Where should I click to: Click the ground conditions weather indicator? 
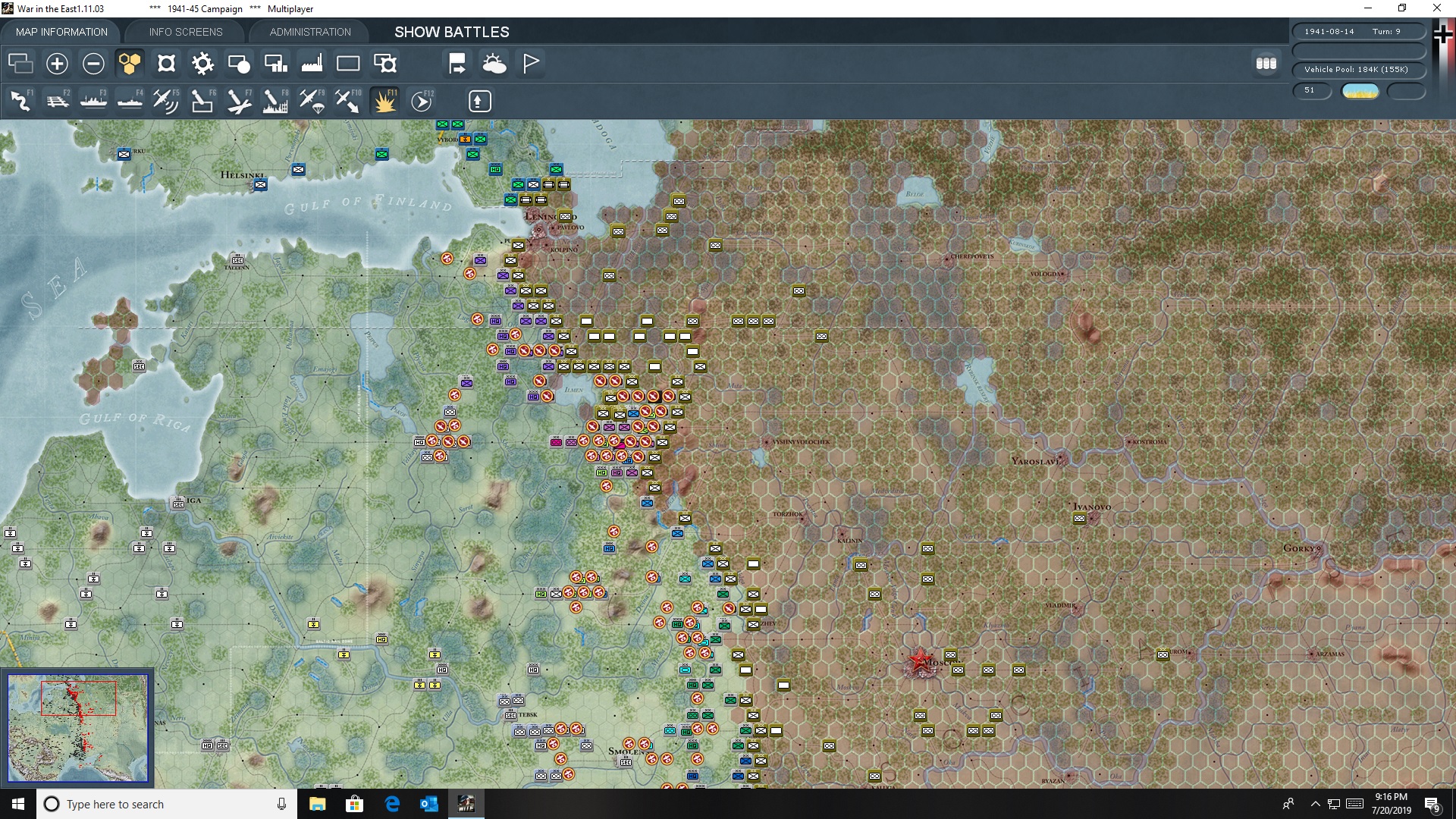[x=1360, y=90]
